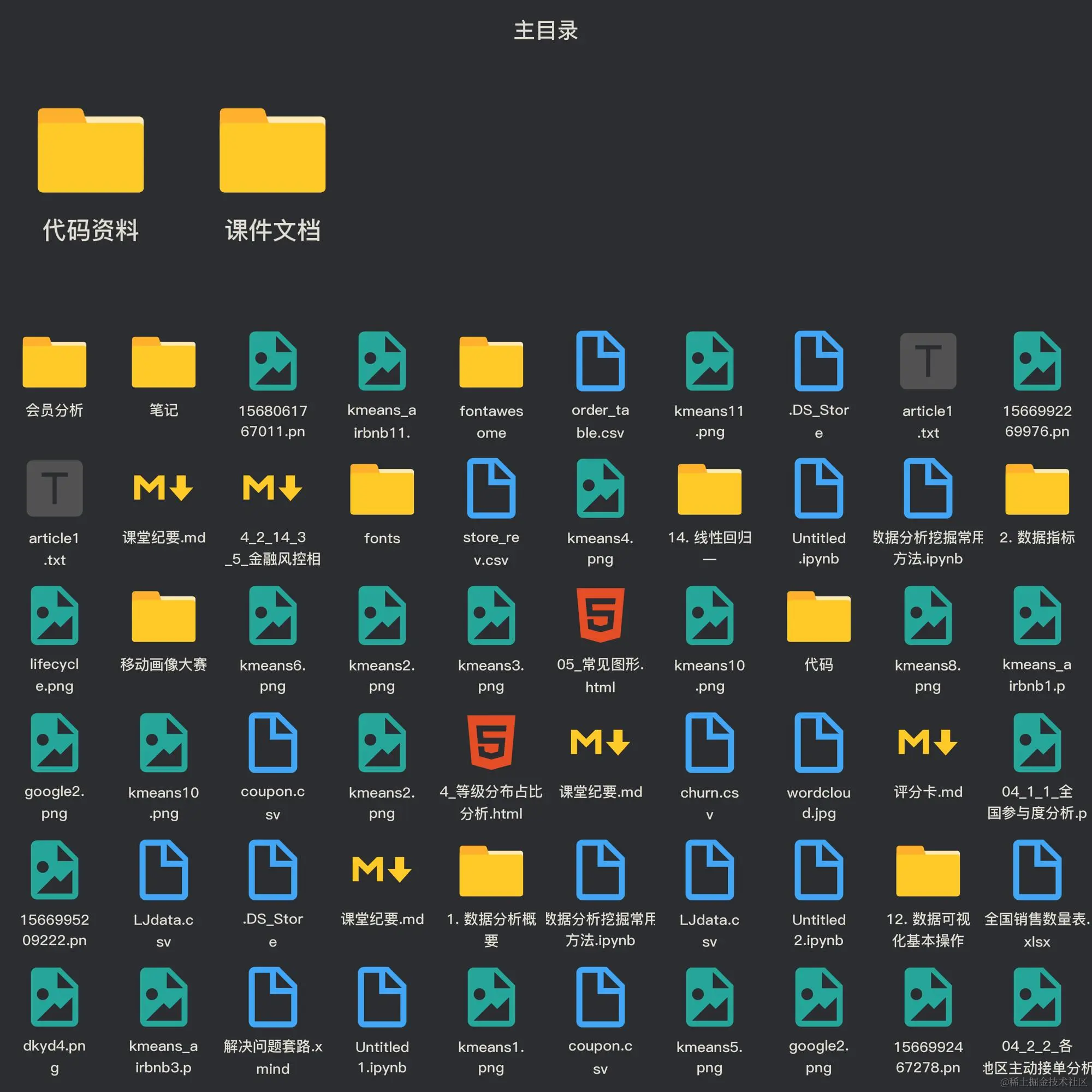This screenshot has height=1092, width=1092.
Task: Open 05_常见图形.html file
Action: click(600, 615)
